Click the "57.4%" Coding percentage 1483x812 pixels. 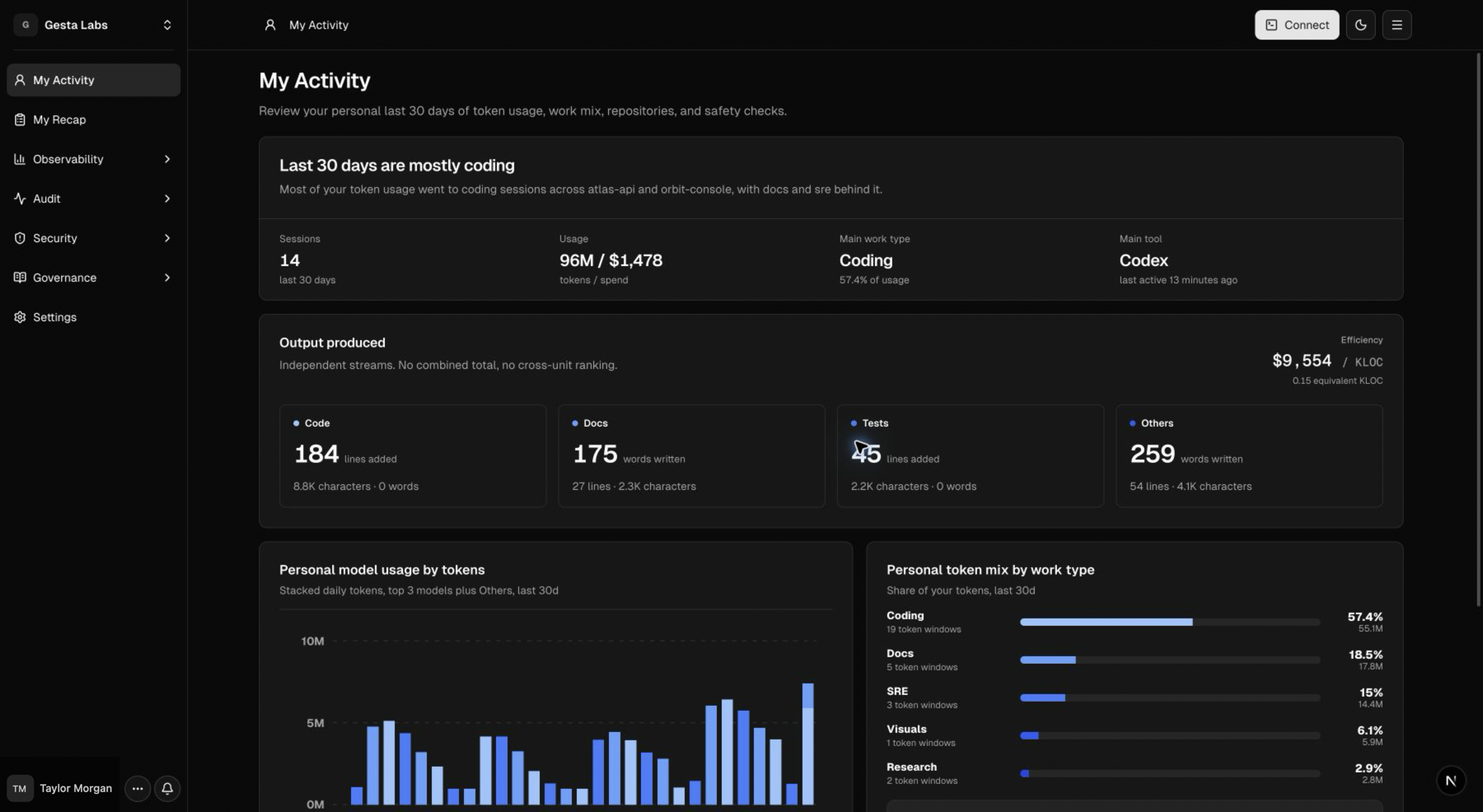(x=1365, y=617)
